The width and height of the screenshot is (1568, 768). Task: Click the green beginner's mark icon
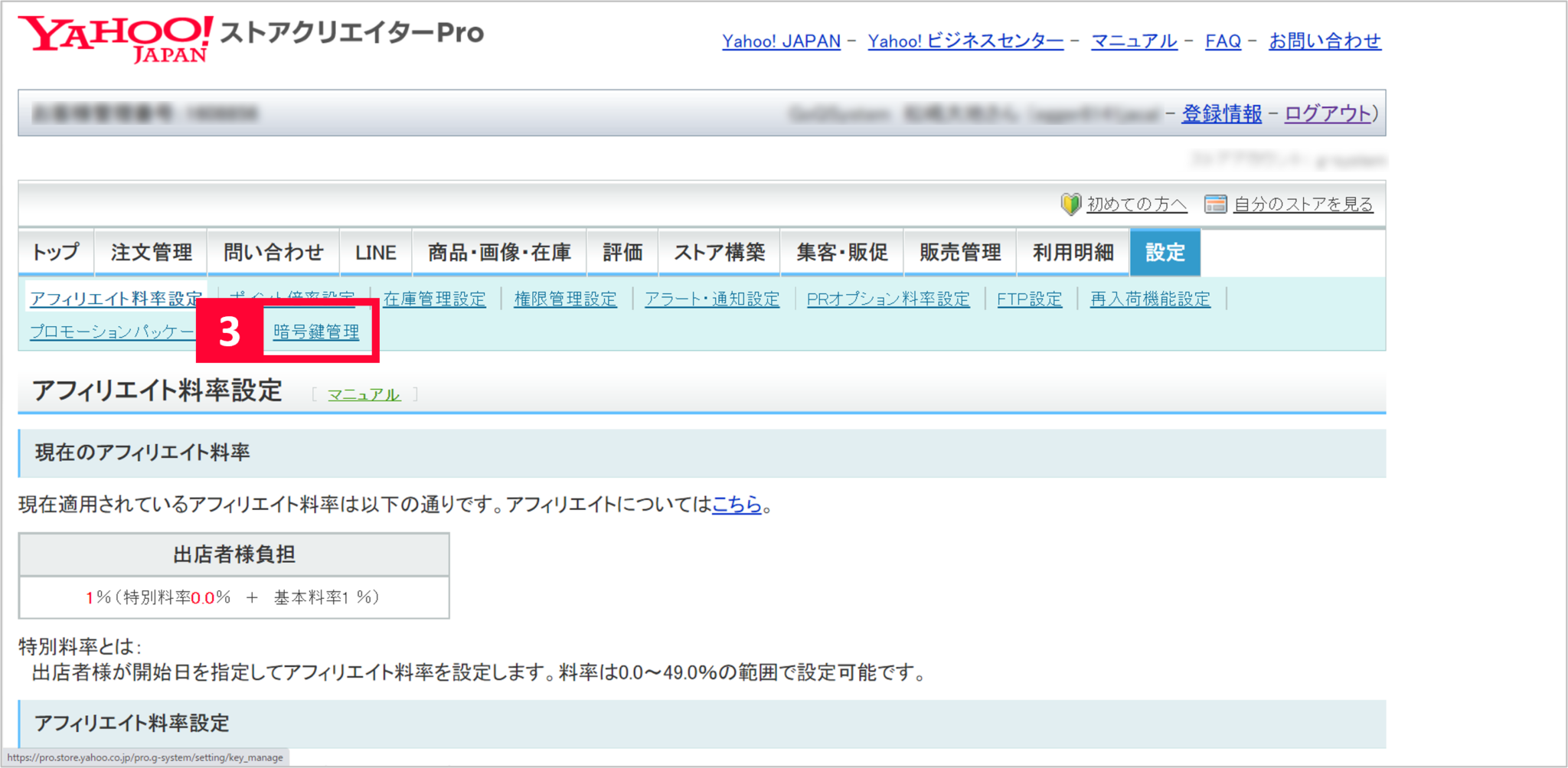point(1070,203)
